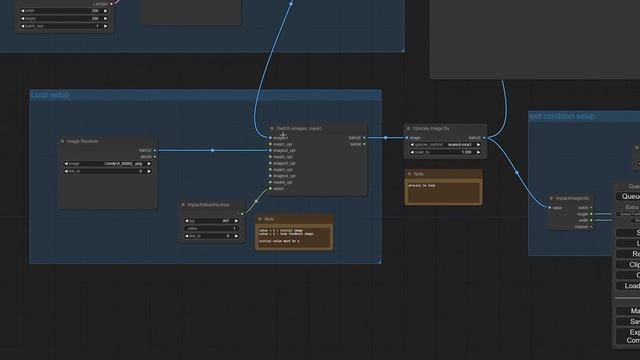Image resolution: width=640 pixels, height=360 pixels.
Task: Open the upscale_method combo box
Action: click(445, 144)
